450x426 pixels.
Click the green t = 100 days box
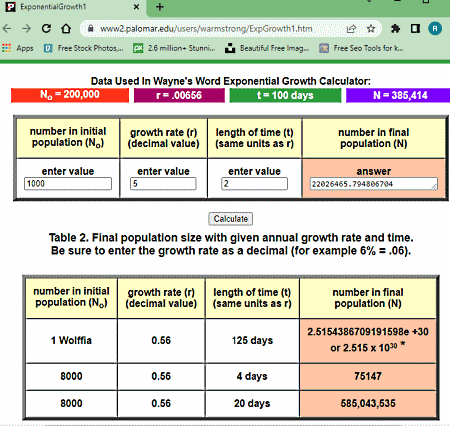click(x=285, y=95)
